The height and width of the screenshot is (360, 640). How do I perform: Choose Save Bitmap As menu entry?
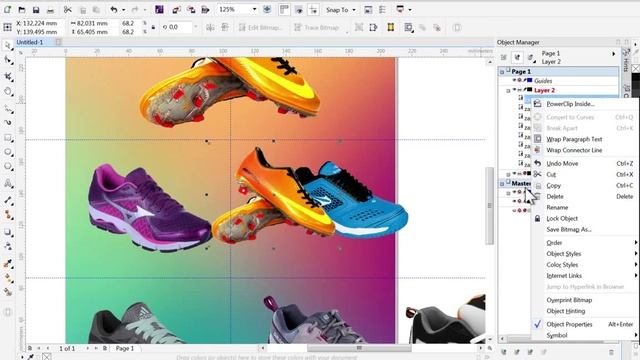pos(586,230)
